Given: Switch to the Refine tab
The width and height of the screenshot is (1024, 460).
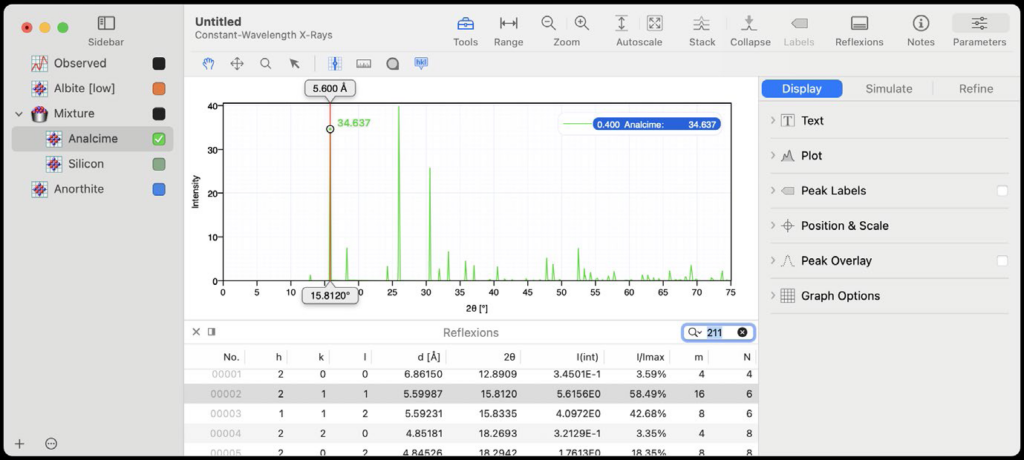Looking at the screenshot, I should [975, 88].
